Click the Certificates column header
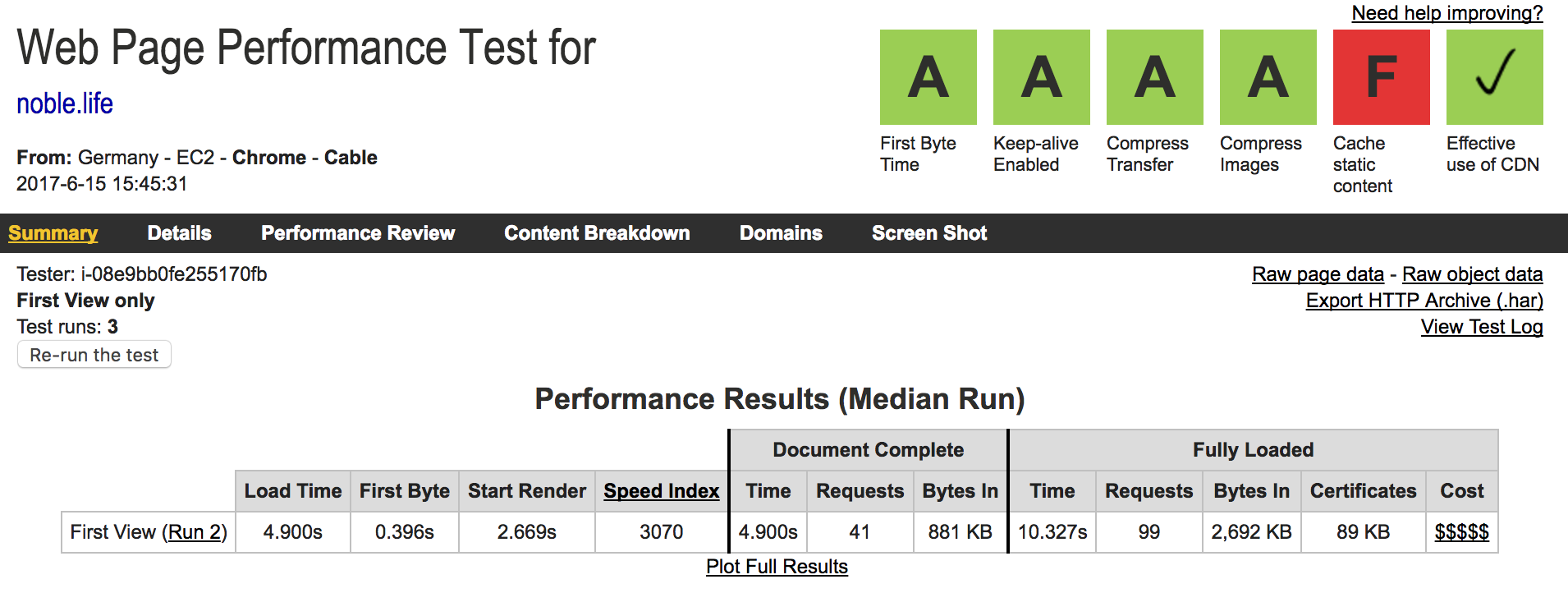The height and width of the screenshot is (593, 1568). coord(1364,491)
